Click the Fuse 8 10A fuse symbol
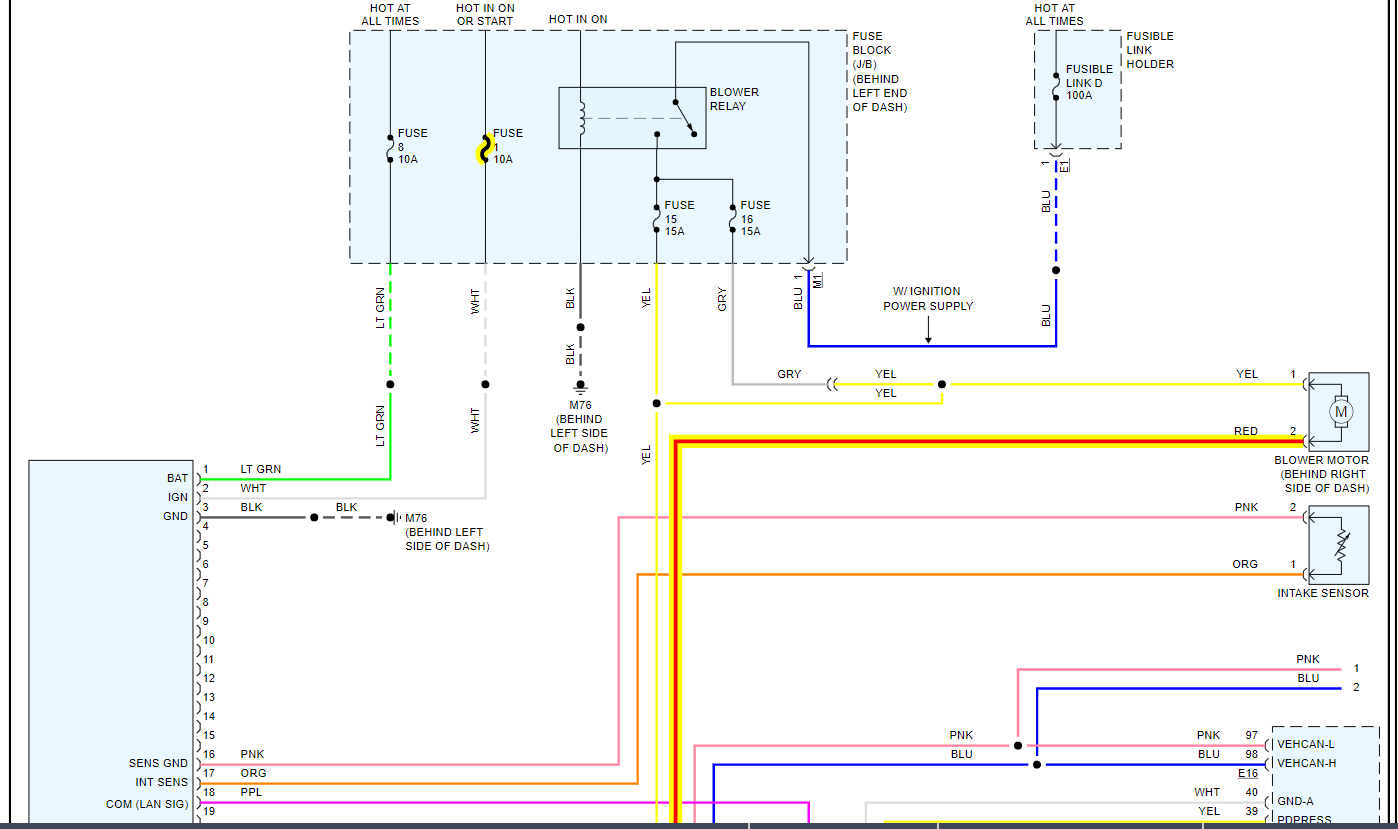Image resolution: width=1398 pixels, height=829 pixels. (390, 151)
